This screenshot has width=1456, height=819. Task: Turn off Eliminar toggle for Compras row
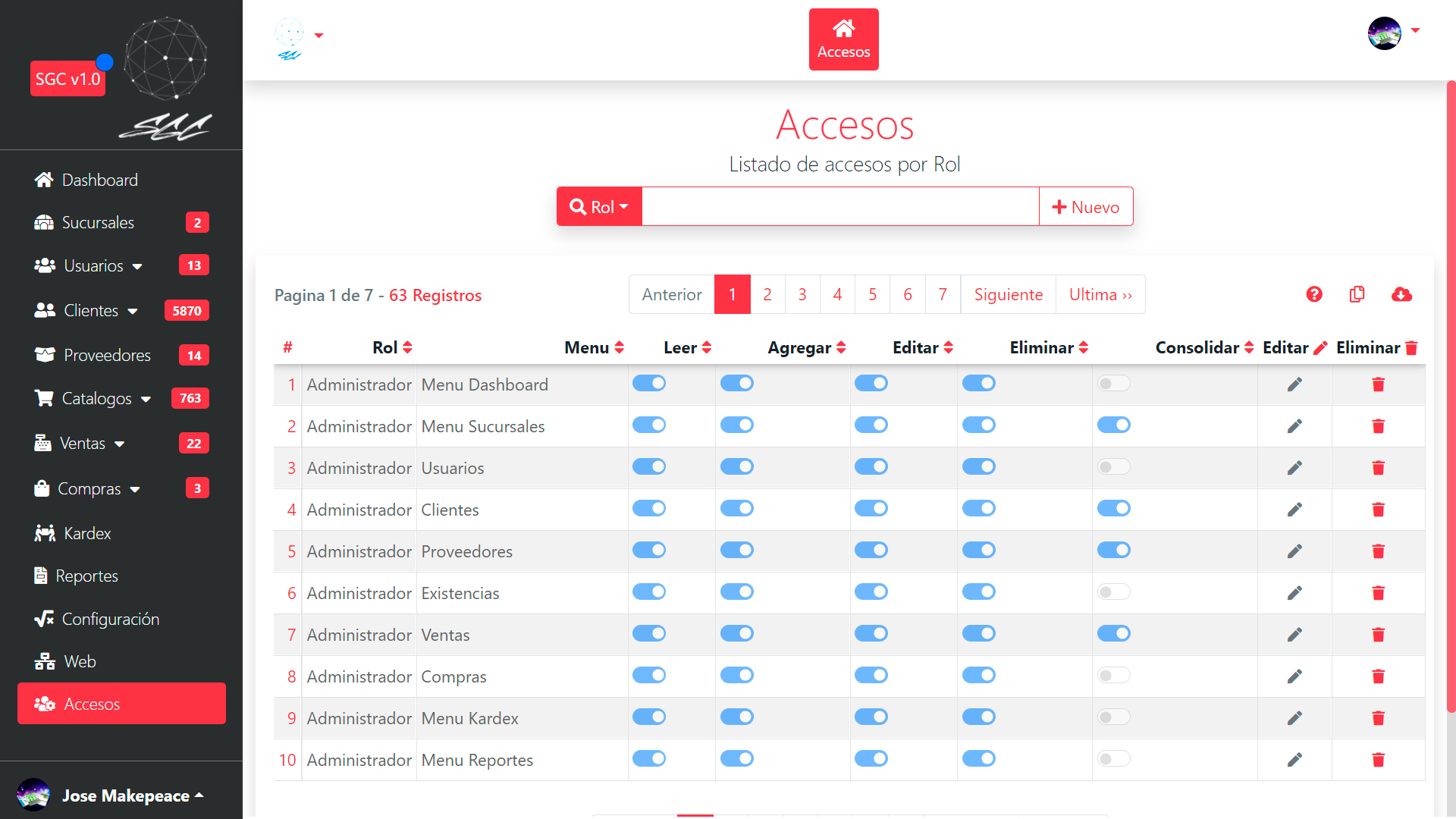pos(978,676)
